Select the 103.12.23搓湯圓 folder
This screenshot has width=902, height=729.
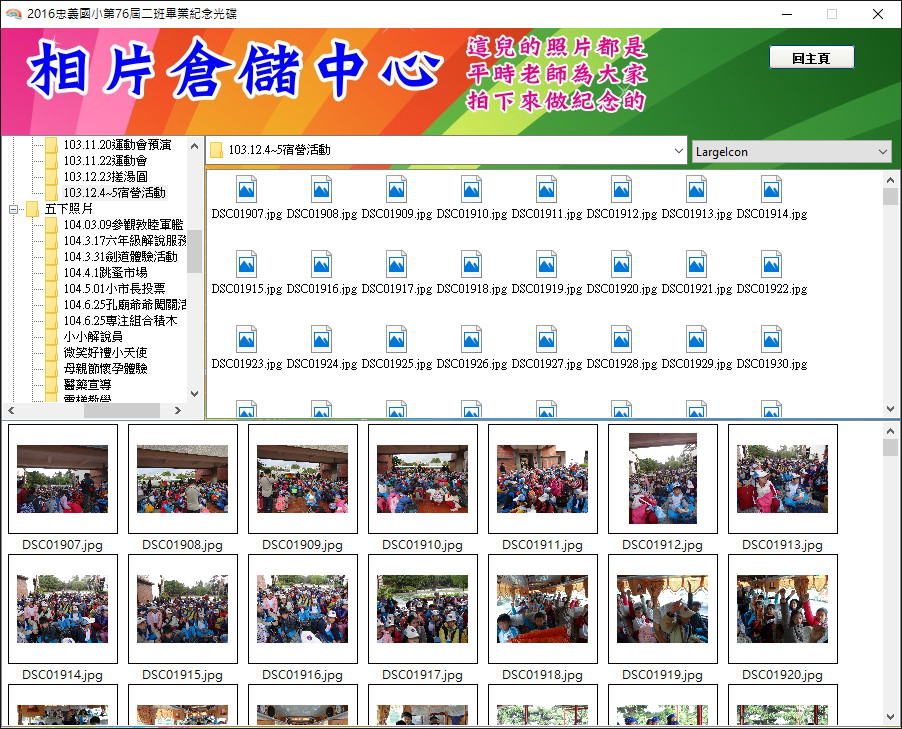105,177
